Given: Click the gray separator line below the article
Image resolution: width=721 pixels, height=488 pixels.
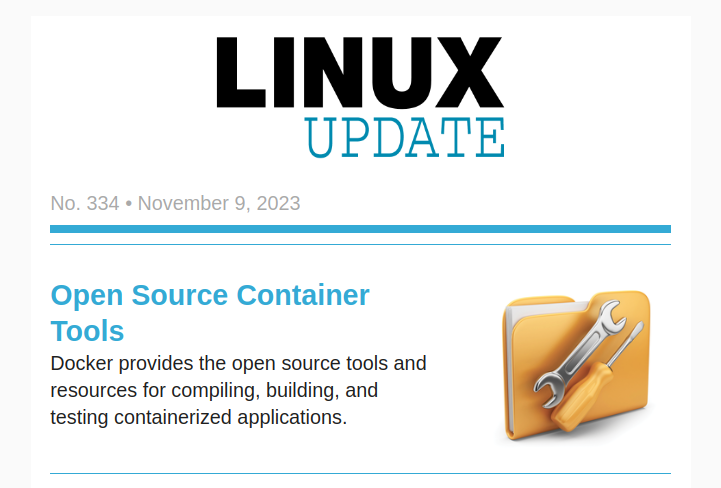Looking at the screenshot, I should (360, 473).
